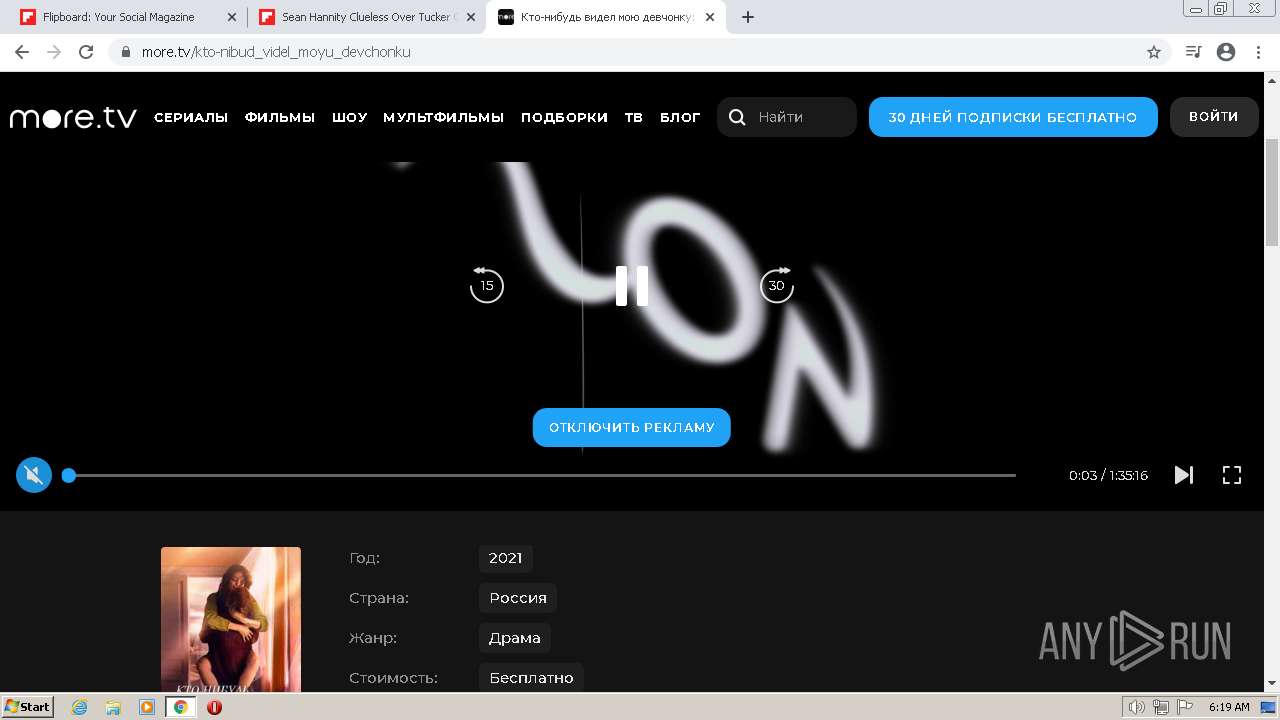
Task: Click the Бесплатно cost tag
Action: 531,678
